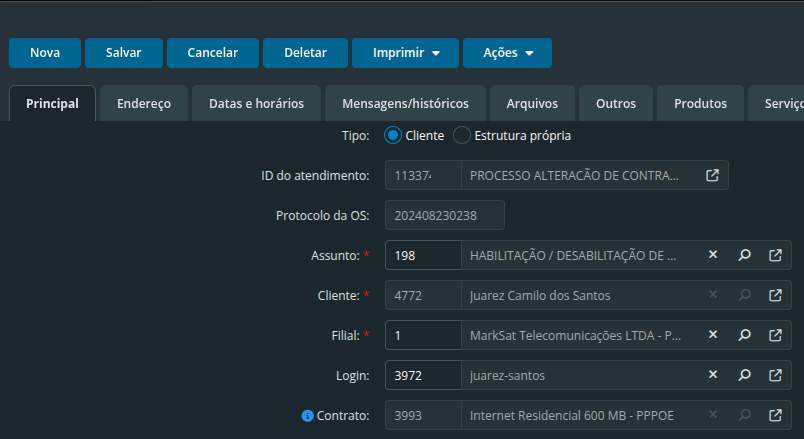The height and width of the screenshot is (439, 804).
Task: Clear the Assunto field value
Action: tap(713, 255)
